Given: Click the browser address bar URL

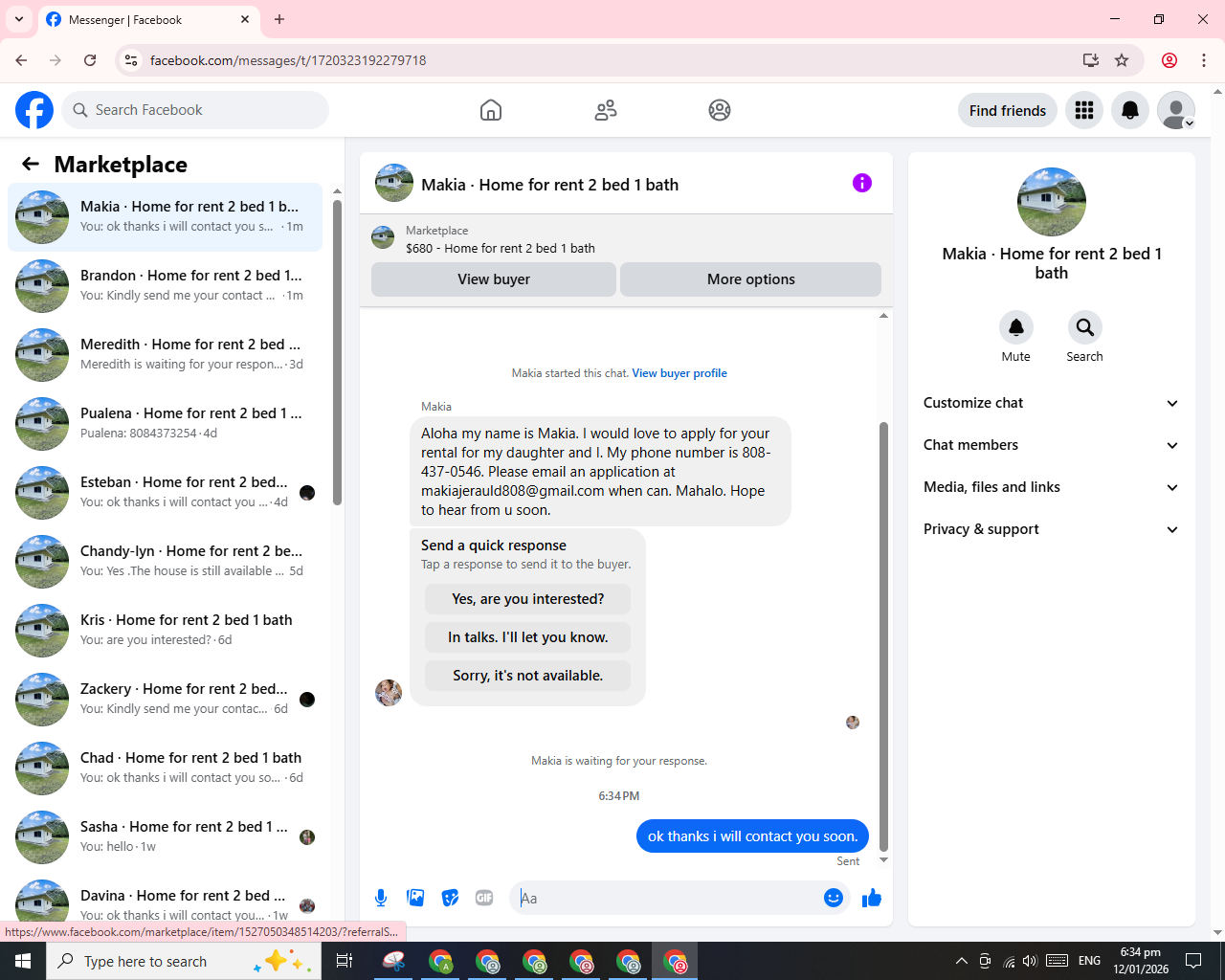Looking at the screenshot, I should (288, 60).
